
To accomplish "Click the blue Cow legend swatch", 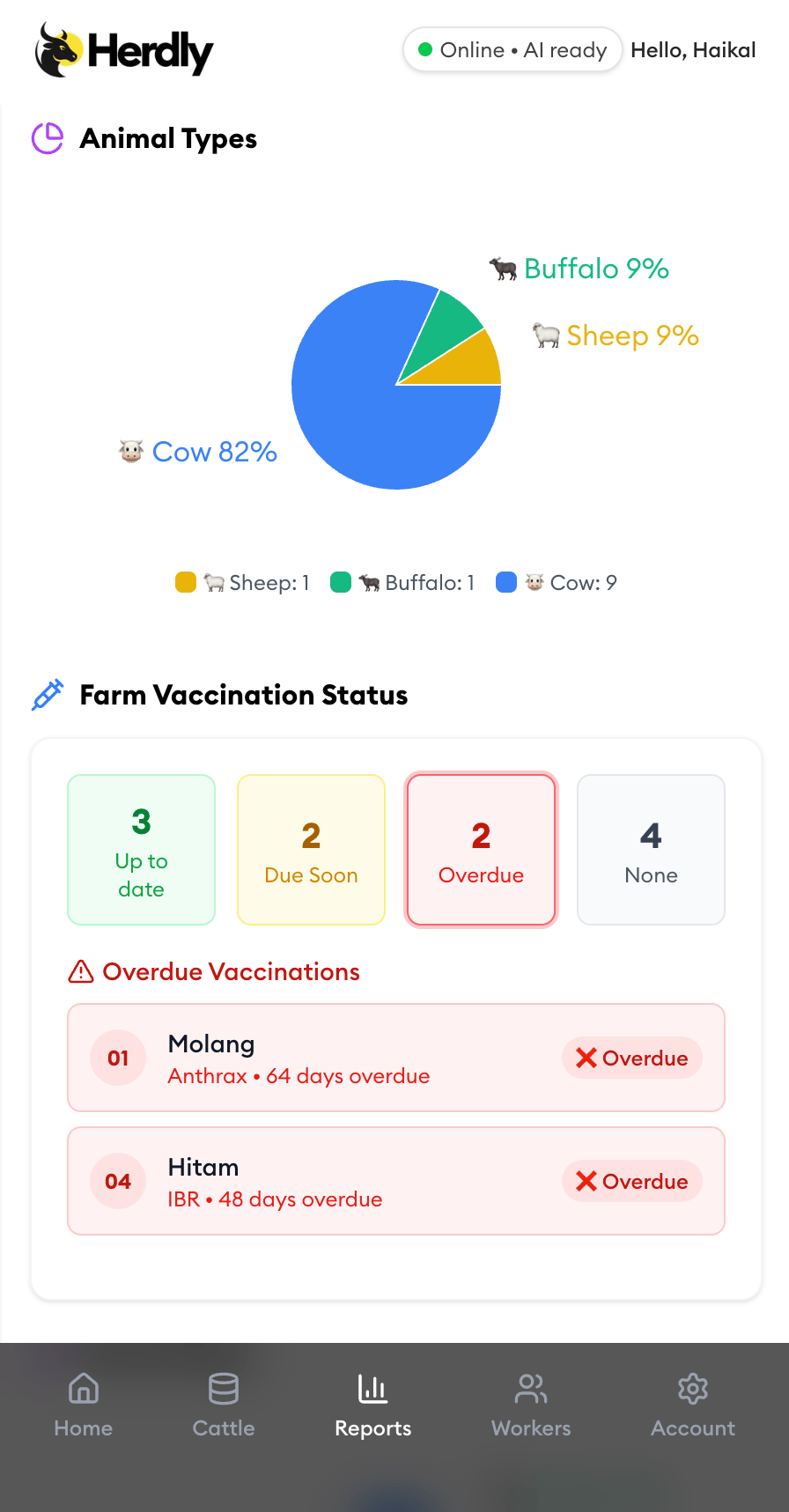I will 506,582.
